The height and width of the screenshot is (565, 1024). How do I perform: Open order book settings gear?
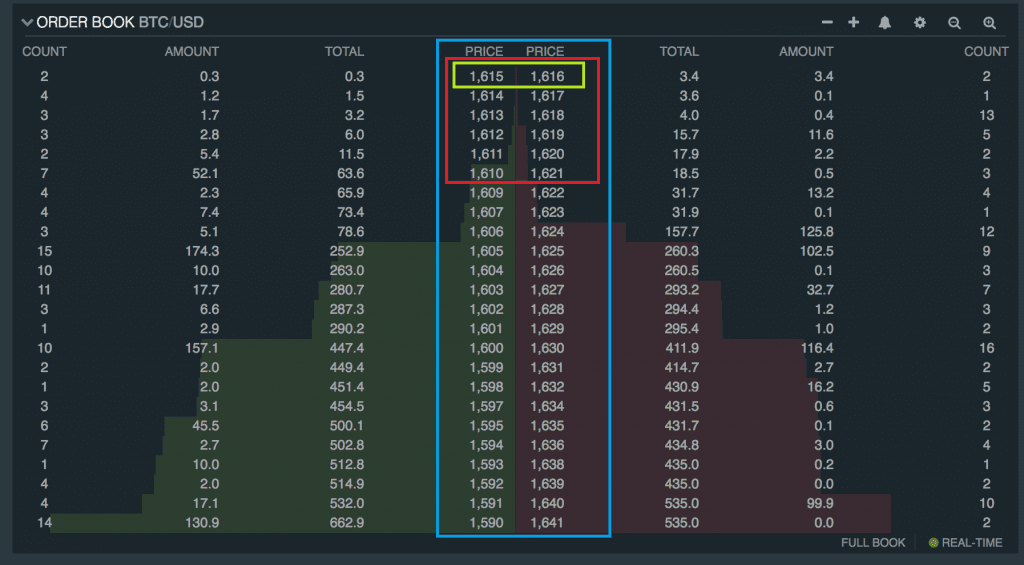coord(920,22)
